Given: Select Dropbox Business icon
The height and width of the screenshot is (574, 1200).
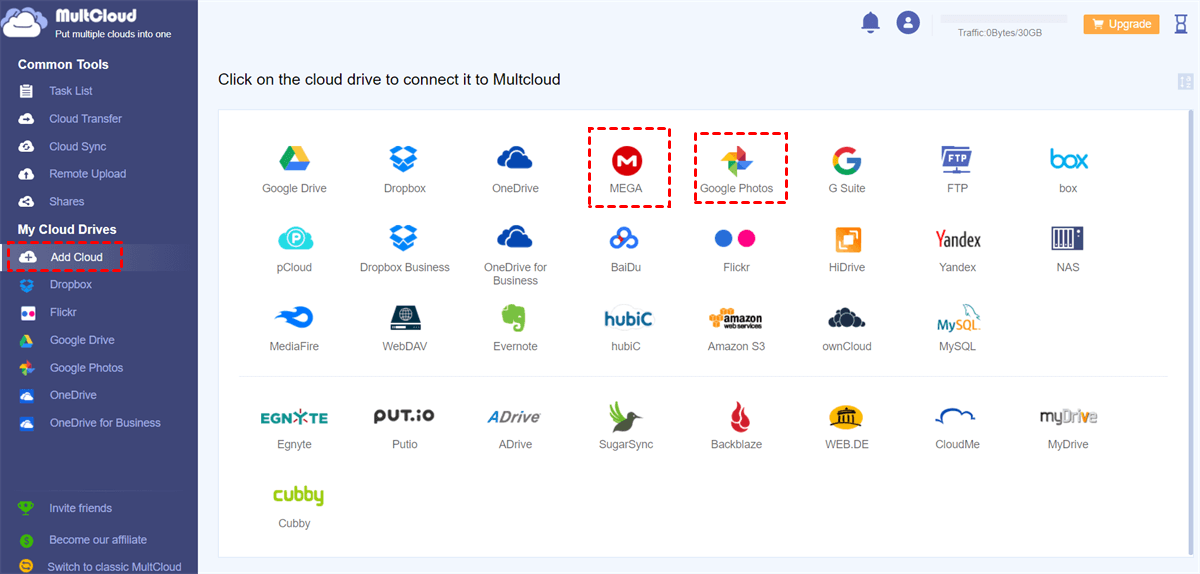Looking at the screenshot, I should click(x=404, y=248).
